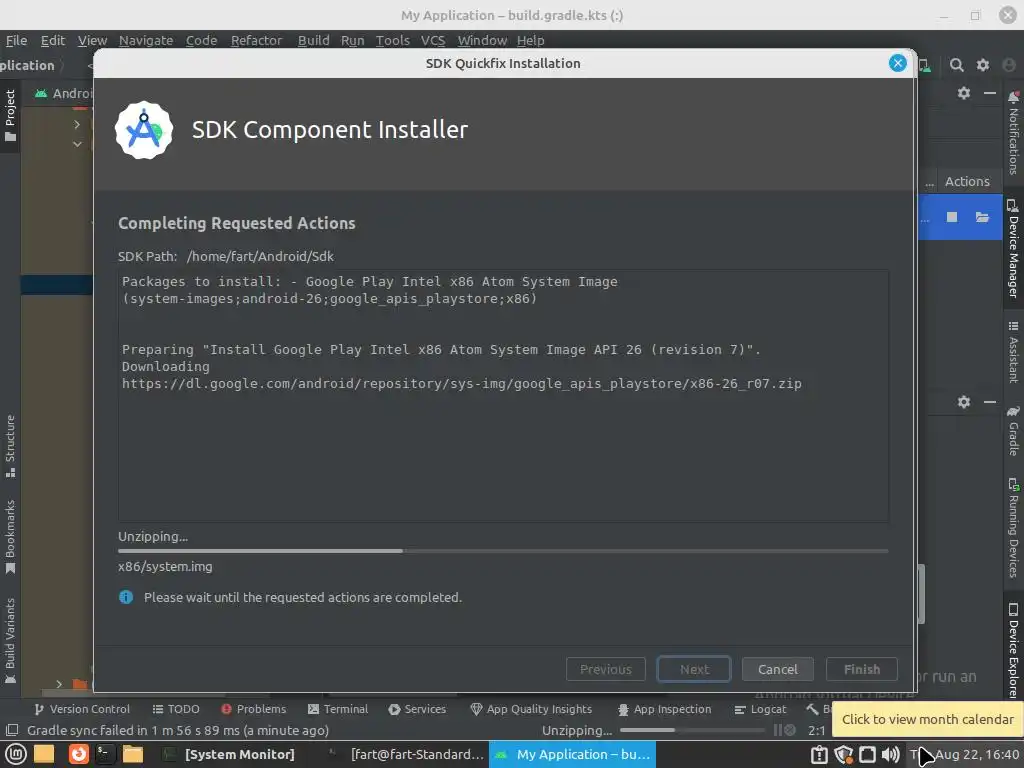Click the Unzipping progress bar in dialog
The width and height of the screenshot is (1024, 768).
(x=503, y=551)
